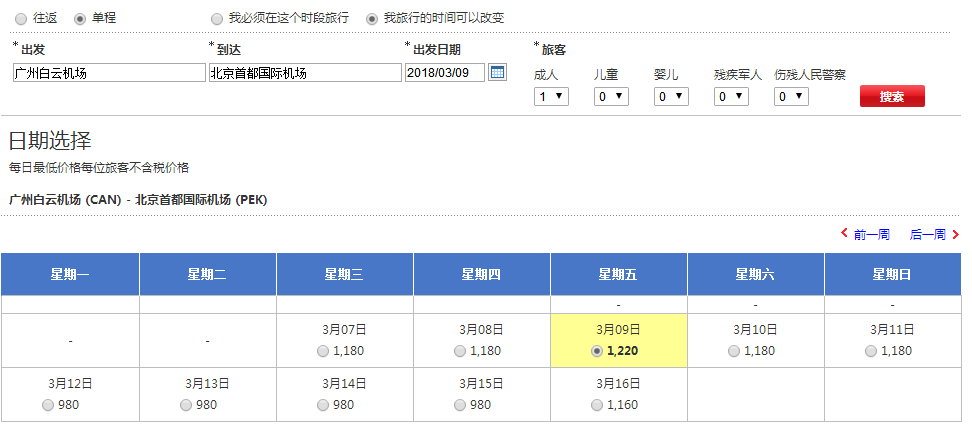Expand the infant (婴儿) passenger count dropdown
The width and height of the screenshot is (972, 433).
(x=671, y=96)
